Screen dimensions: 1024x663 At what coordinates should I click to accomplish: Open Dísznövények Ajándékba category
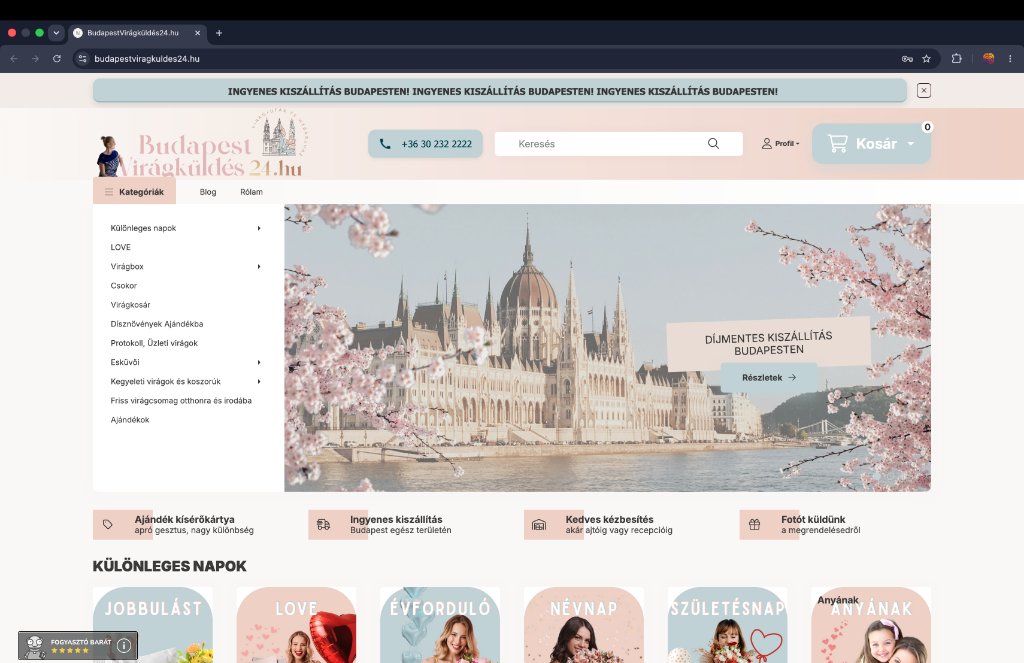tap(157, 324)
